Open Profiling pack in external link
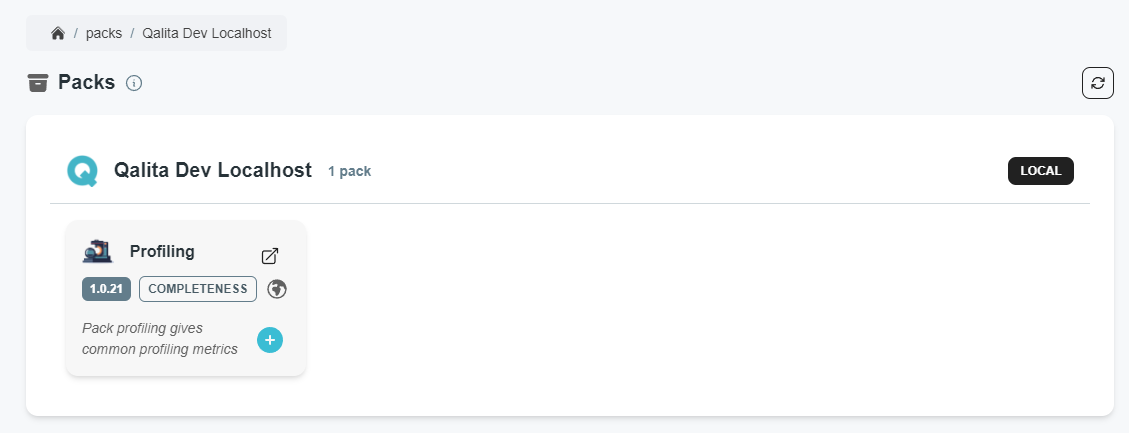This screenshot has height=433, width=1129. pyautogui.click(x=269, y=256)
